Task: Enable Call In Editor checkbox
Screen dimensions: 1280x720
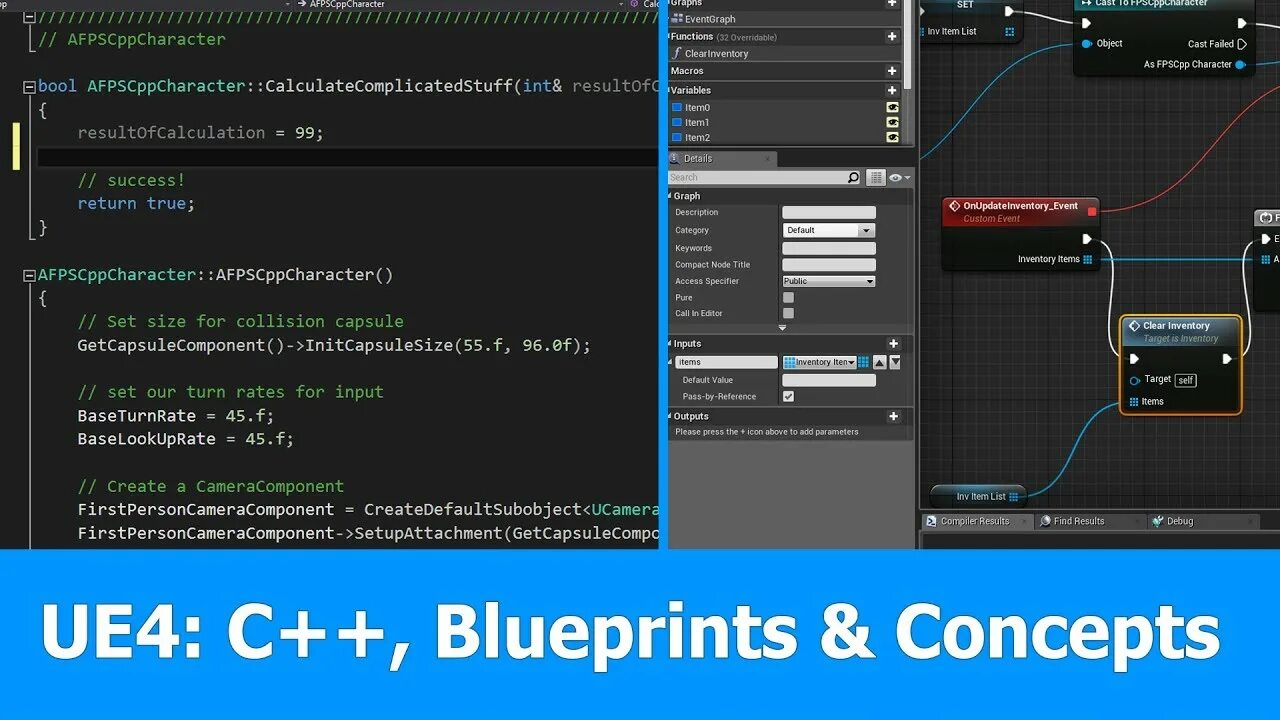Action: coord(788,313)
